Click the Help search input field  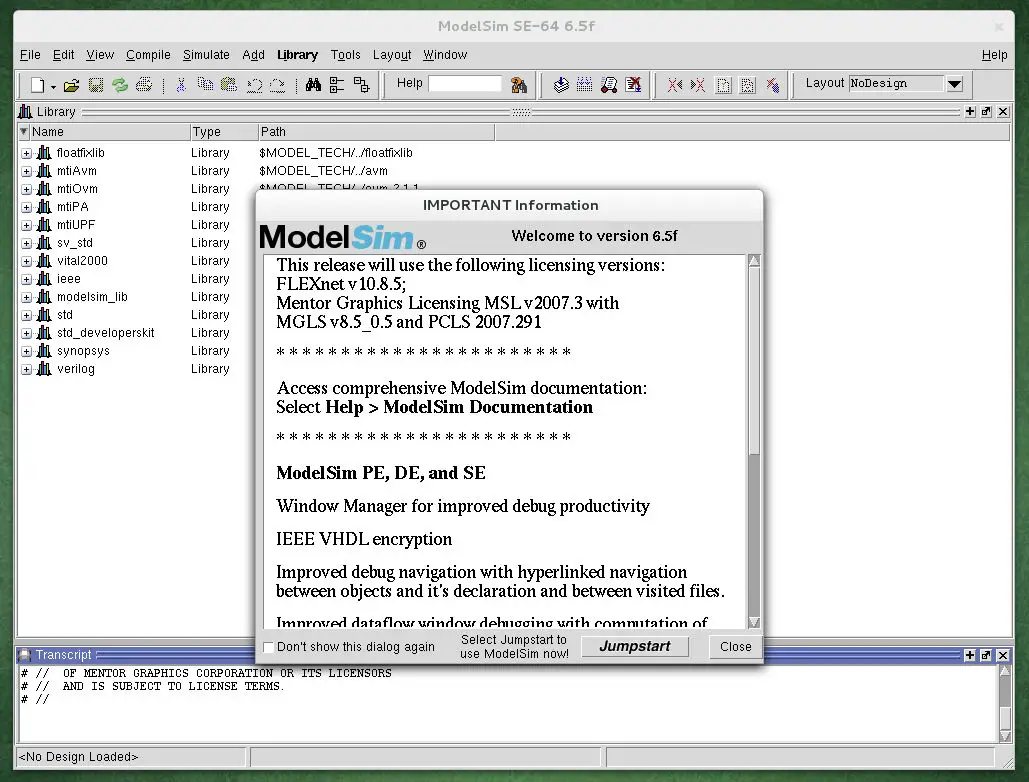tap(465, 84)
